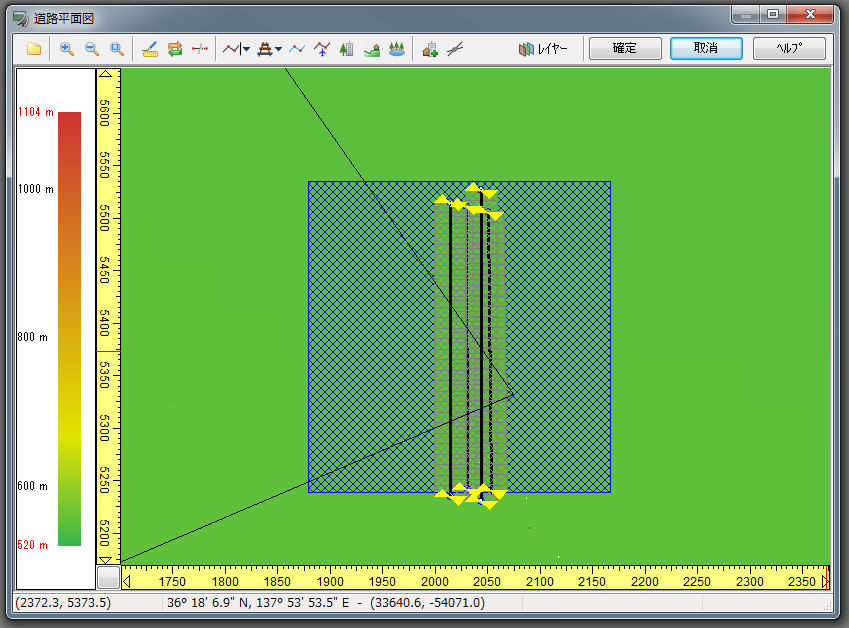
Task: Select the zoom-to-area magnifier tool
Action: click(x=116, y=49)
